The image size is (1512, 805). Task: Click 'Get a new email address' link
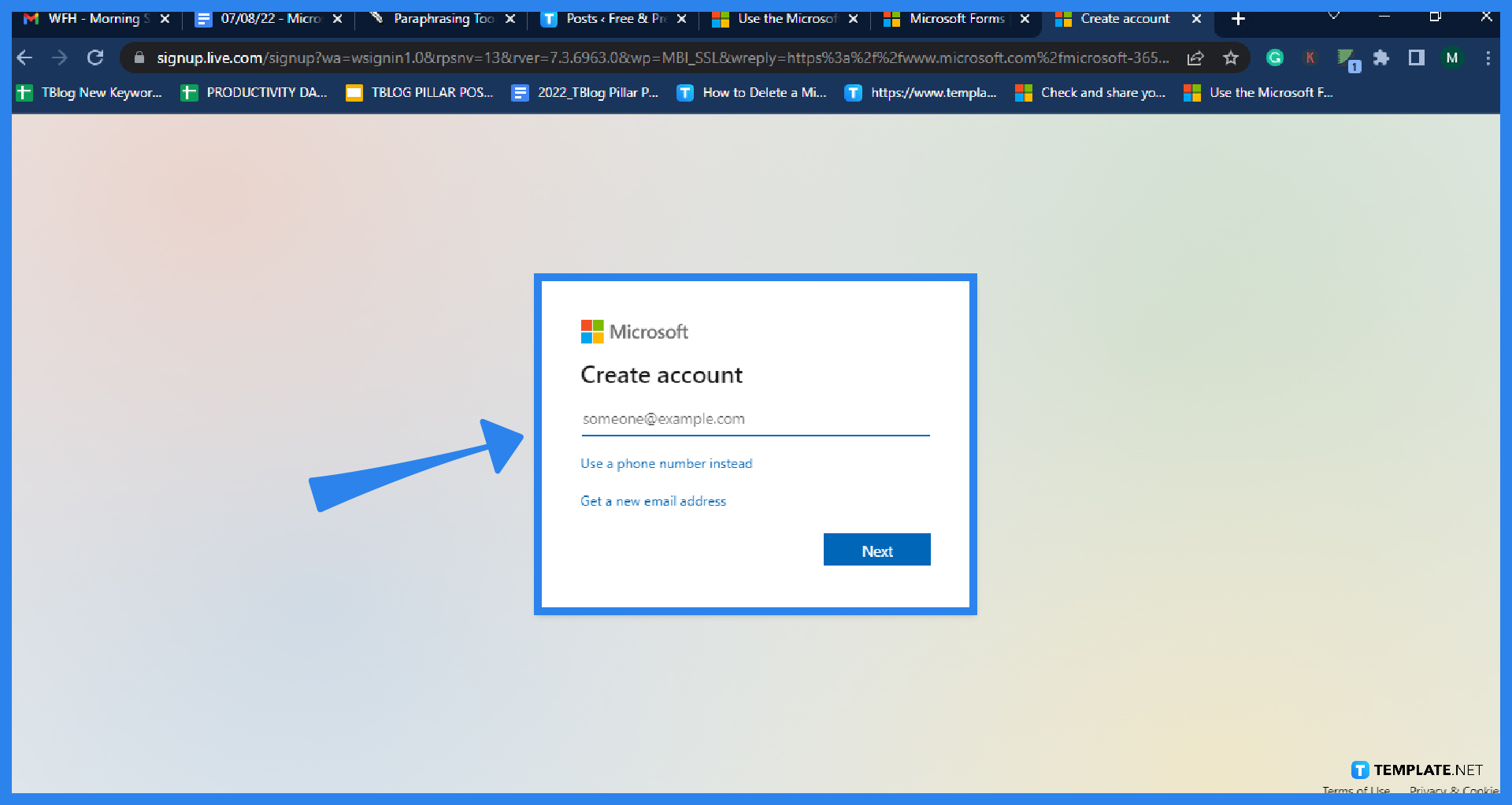(653, 501)
